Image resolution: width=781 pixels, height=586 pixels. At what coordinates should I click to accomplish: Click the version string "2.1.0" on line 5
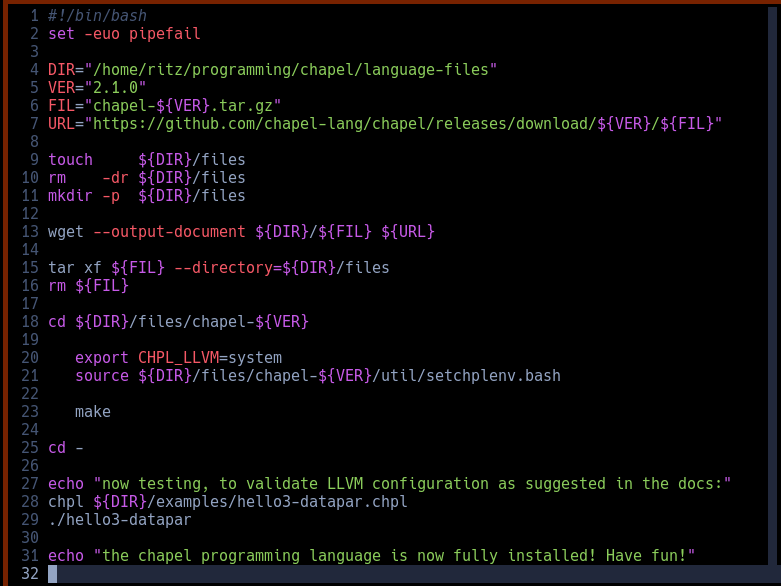(115, 87)
